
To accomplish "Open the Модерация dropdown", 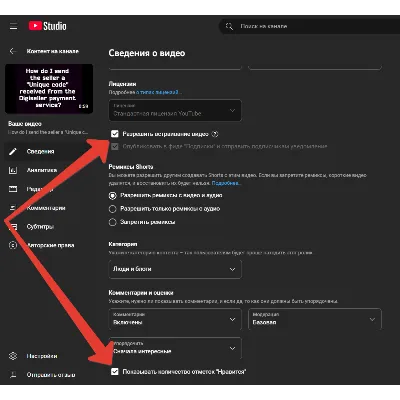I will pos(315,319).
